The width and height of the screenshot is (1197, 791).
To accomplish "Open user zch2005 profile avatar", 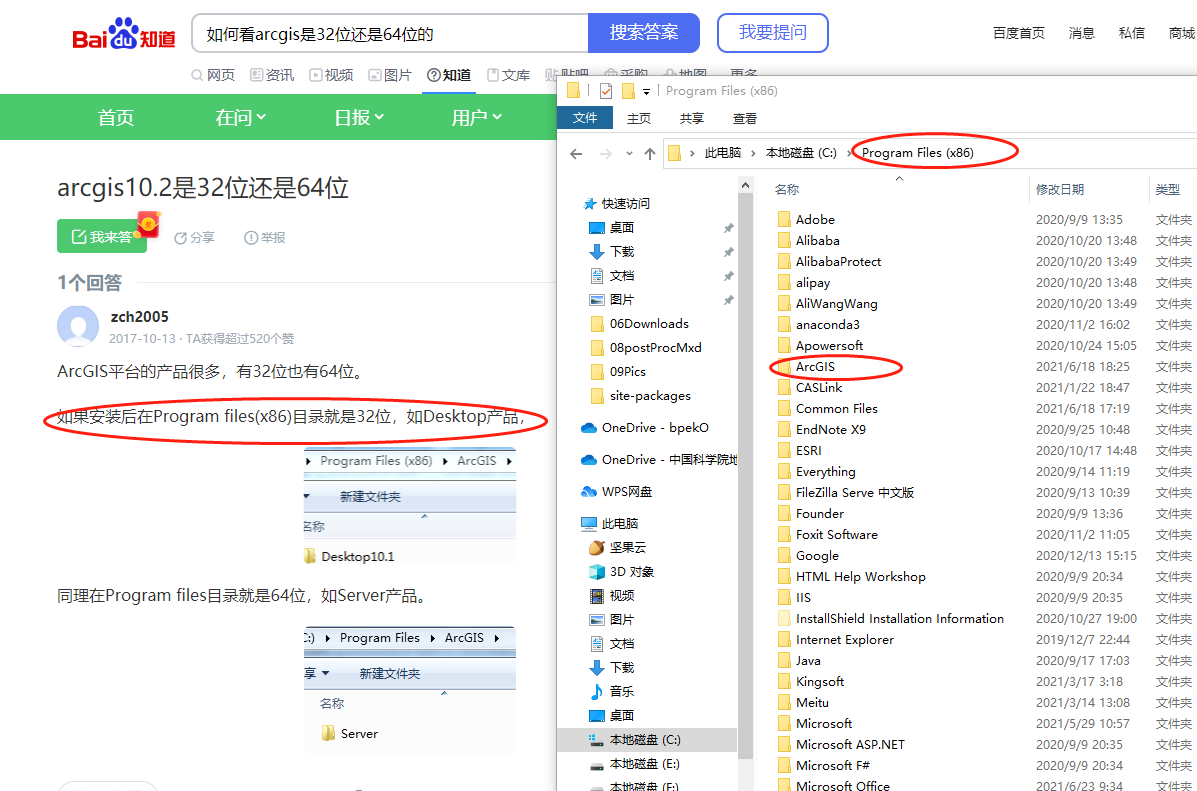I will [x=78, y=327].
